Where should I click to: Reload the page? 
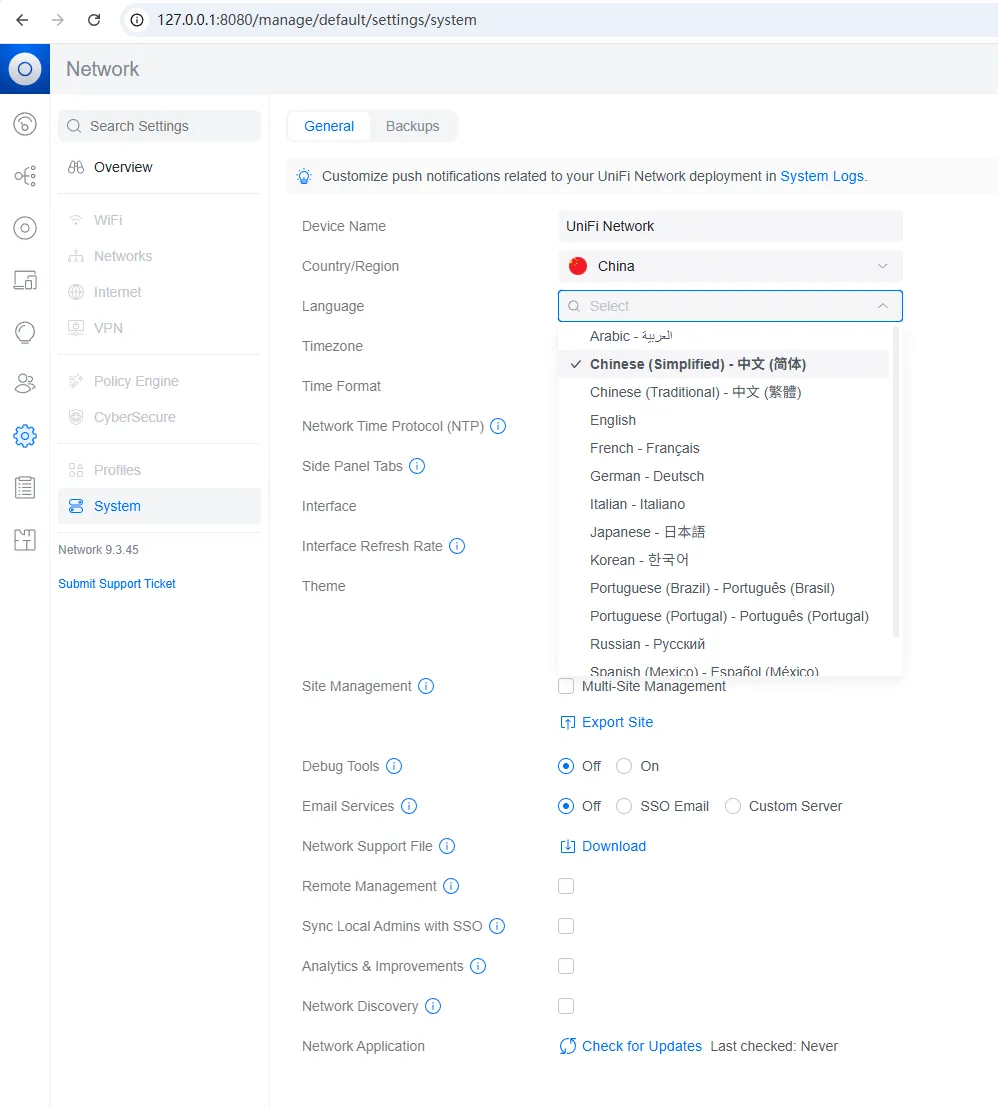pyautogui.click(x=94, y=20)
